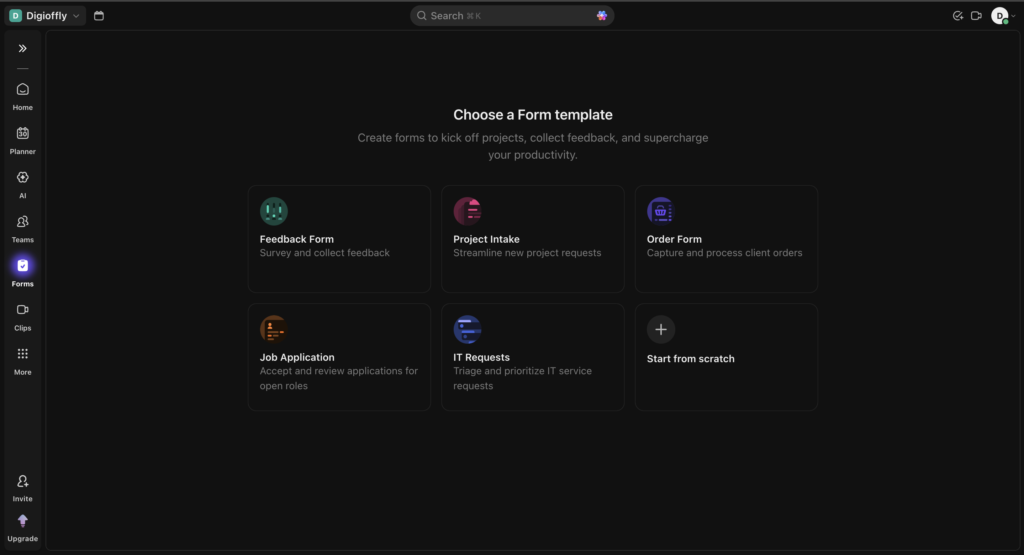The width and height of the screenshot is (1024, 555).
Task: Choose Start from scratch label
Action: point(690,358)
